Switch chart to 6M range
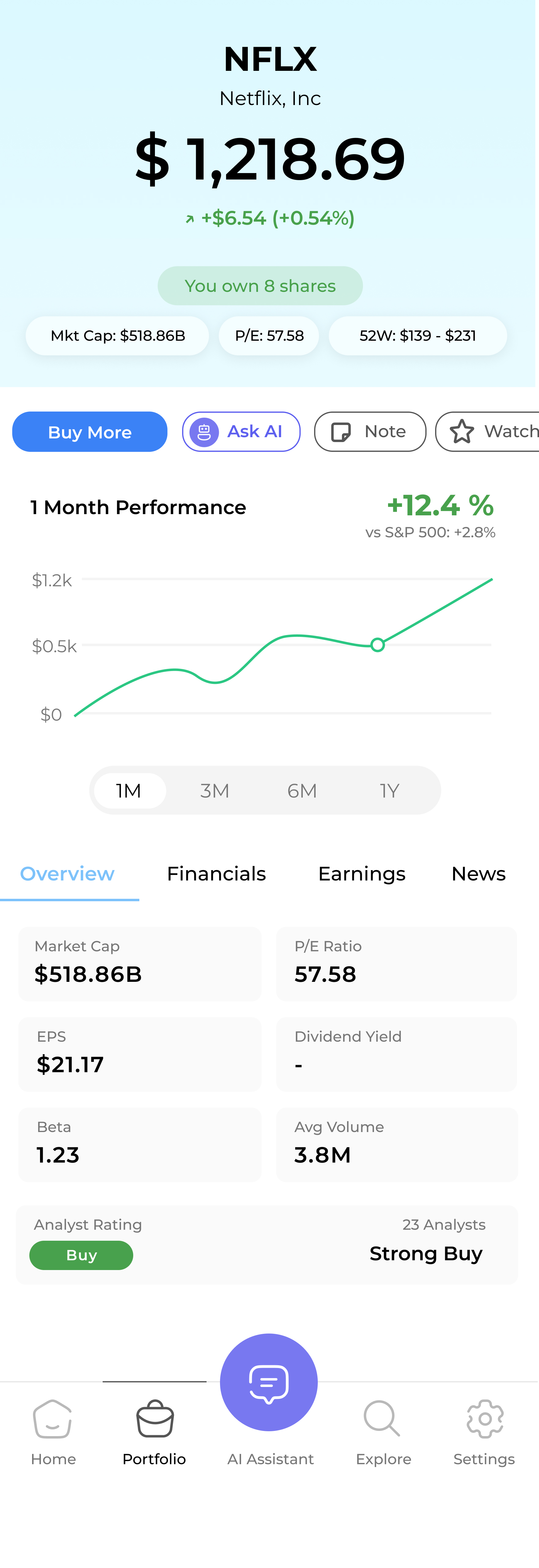The width and height of the screenshot is (539, 1568). pos(302,791)
